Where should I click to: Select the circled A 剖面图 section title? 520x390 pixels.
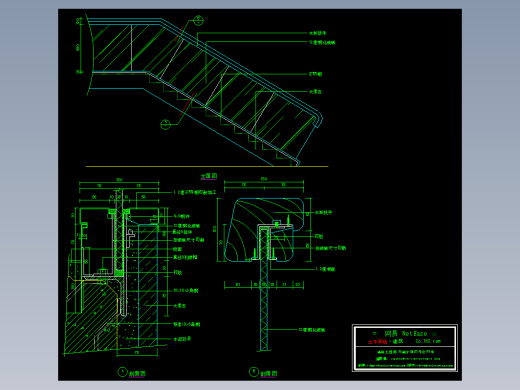click(132, 373)
